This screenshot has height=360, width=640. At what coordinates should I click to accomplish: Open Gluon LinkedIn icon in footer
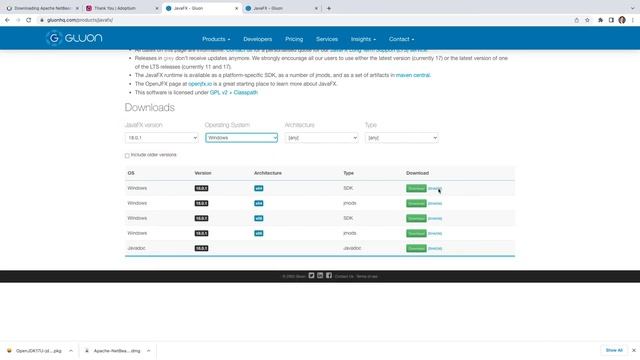320,276
